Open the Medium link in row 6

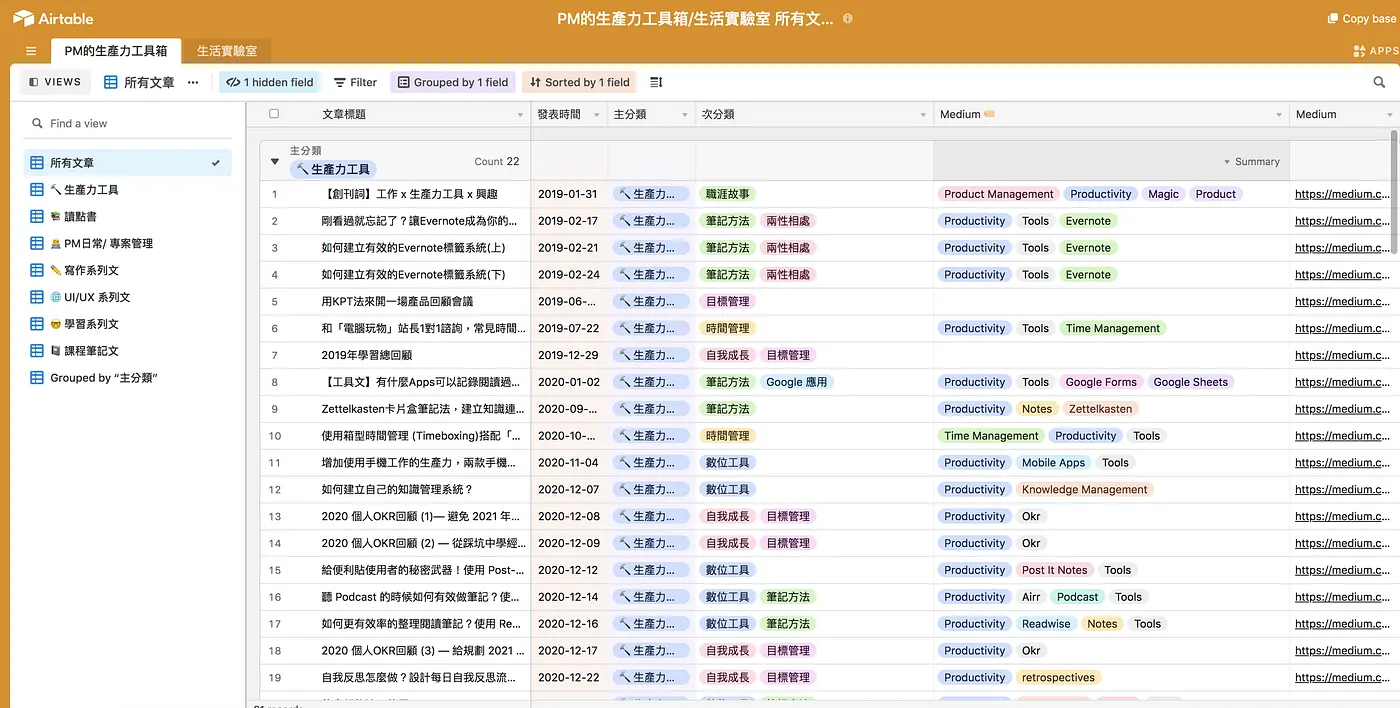click(1342, 328)
